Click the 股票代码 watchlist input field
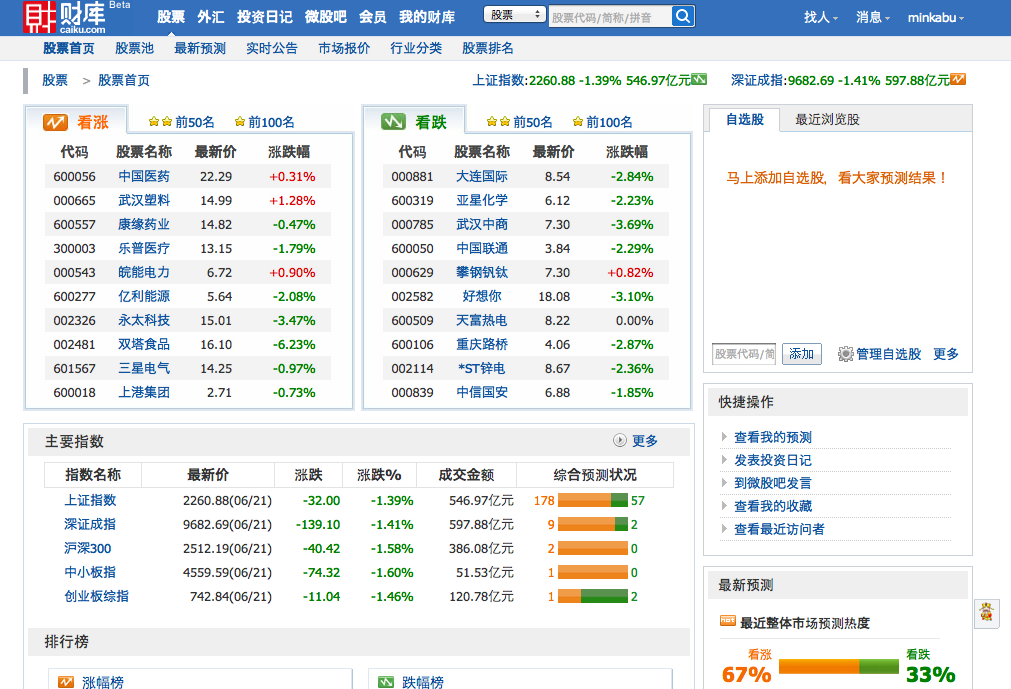This screenshot has height=689, width=1011. tap(743, 354)
